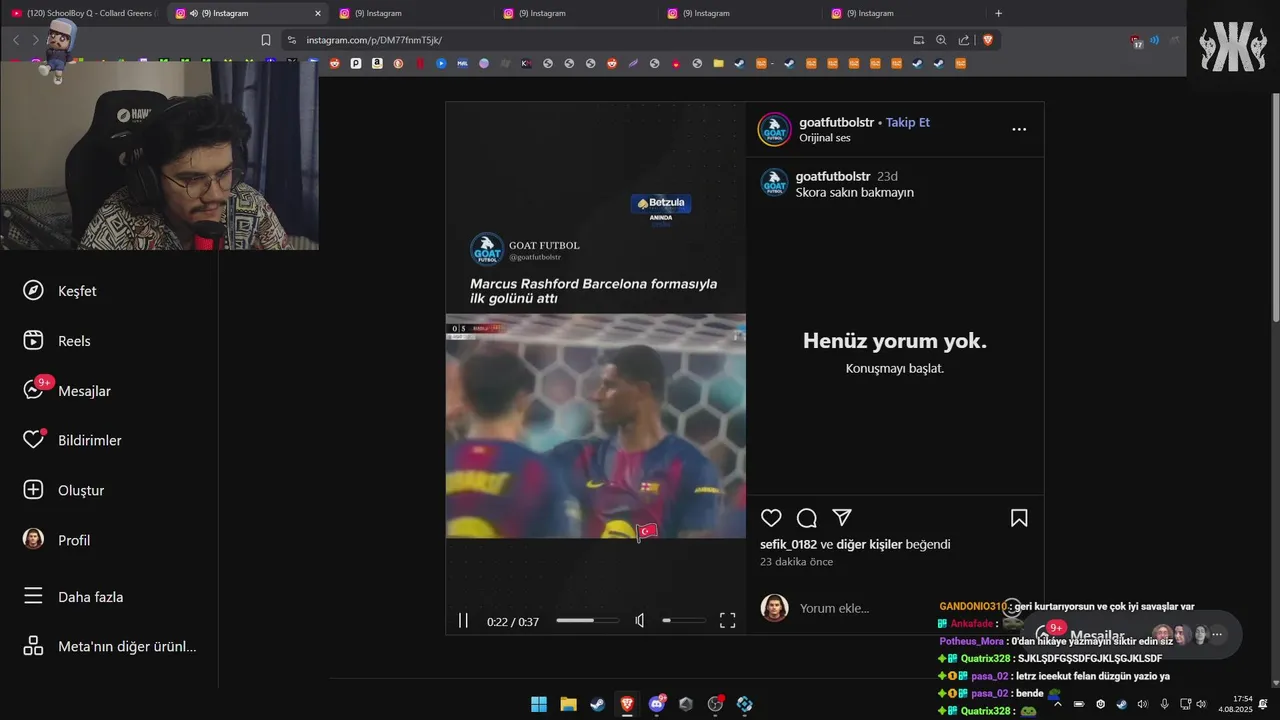Screen dimensions: 1280x720
Task: Open Bildirimler notifications
Action: [72, 440]
